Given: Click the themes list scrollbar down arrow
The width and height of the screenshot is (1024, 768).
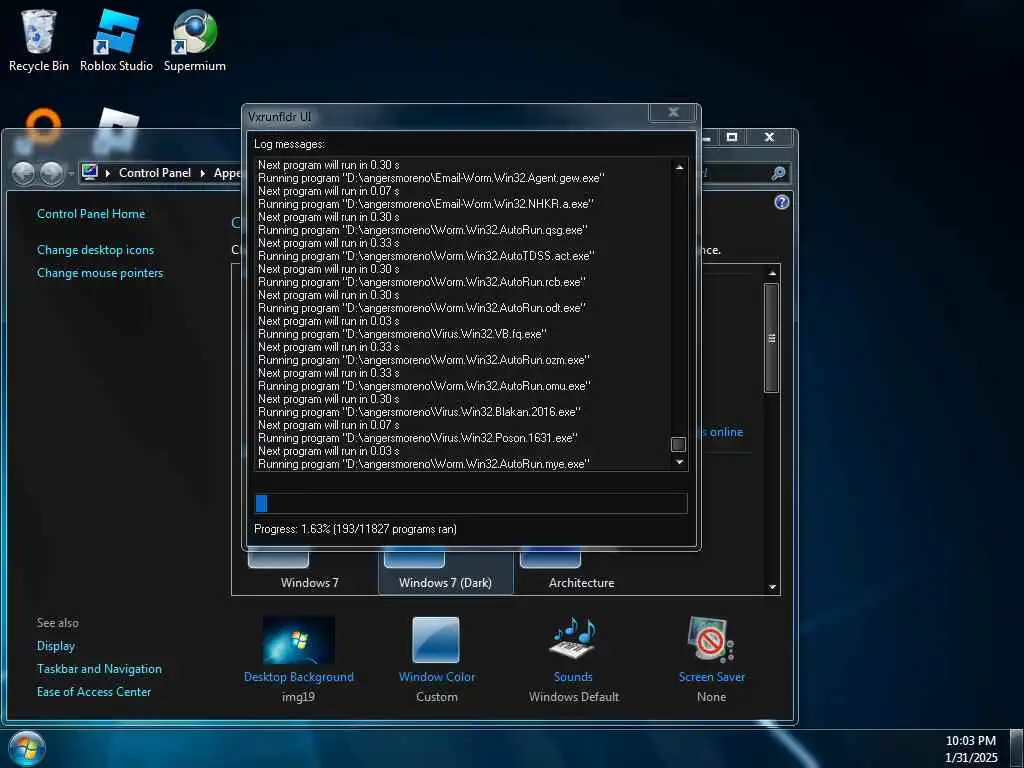Looking at the screenshot, I should (x=773, y=586).
